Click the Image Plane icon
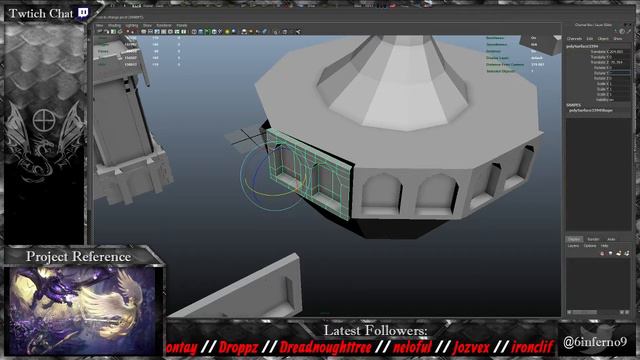The image size is (640, 360). pos(120,32)
